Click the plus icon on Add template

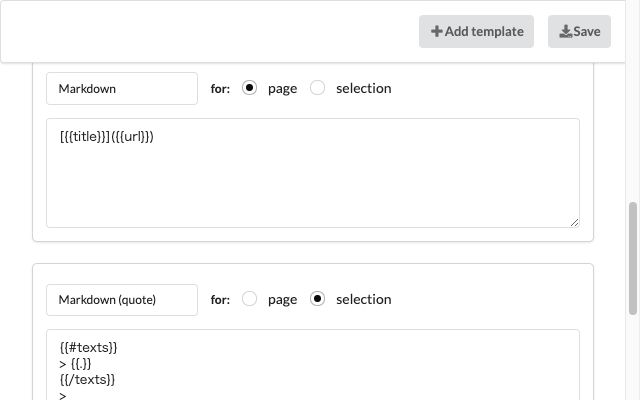click(436, 31)
